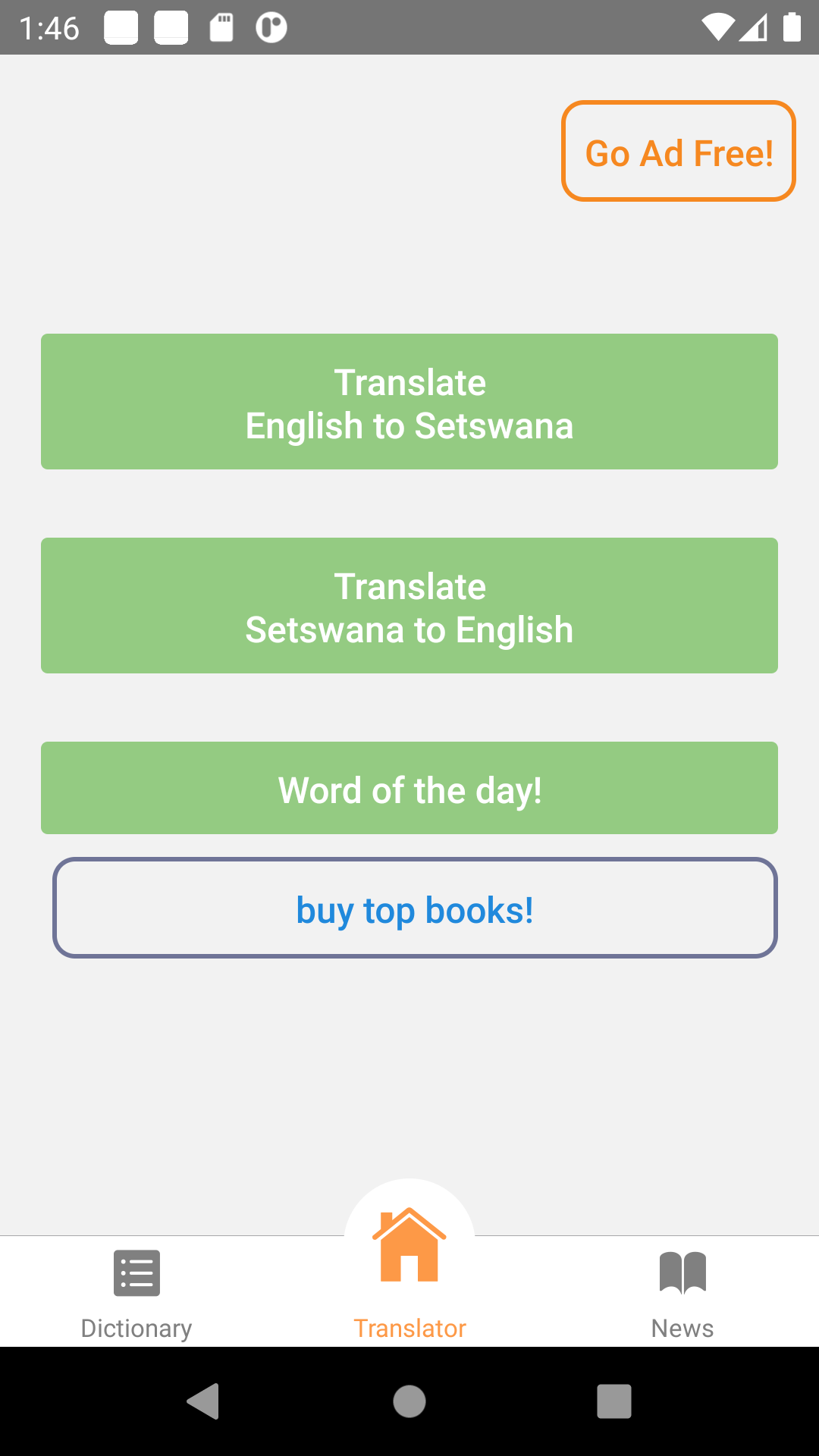Tap the Dictionary list icon

[136, 1272]
